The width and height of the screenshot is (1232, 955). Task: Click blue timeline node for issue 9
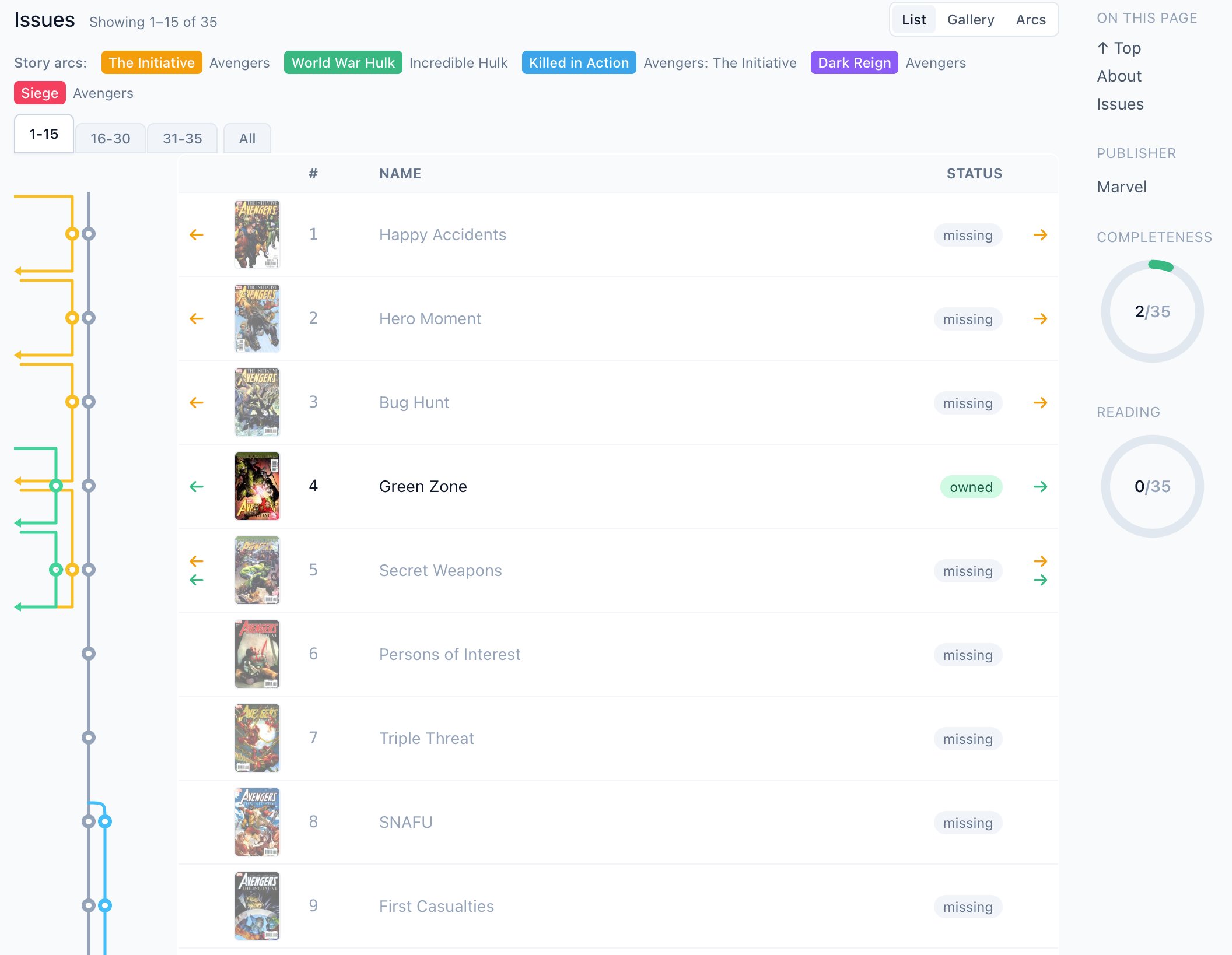[x=105, y=905]
